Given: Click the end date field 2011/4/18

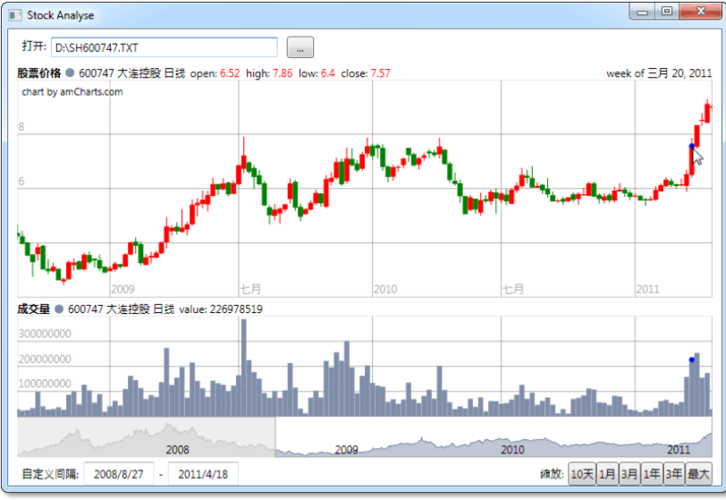Looking at the screenshot, I should [203, 474].
